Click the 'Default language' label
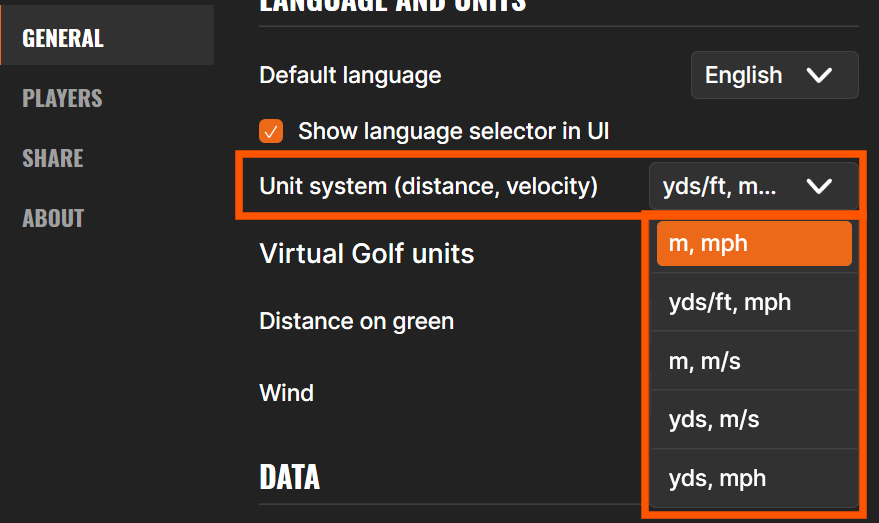Viewport: 879px width, 523px height. pos(350,75)
